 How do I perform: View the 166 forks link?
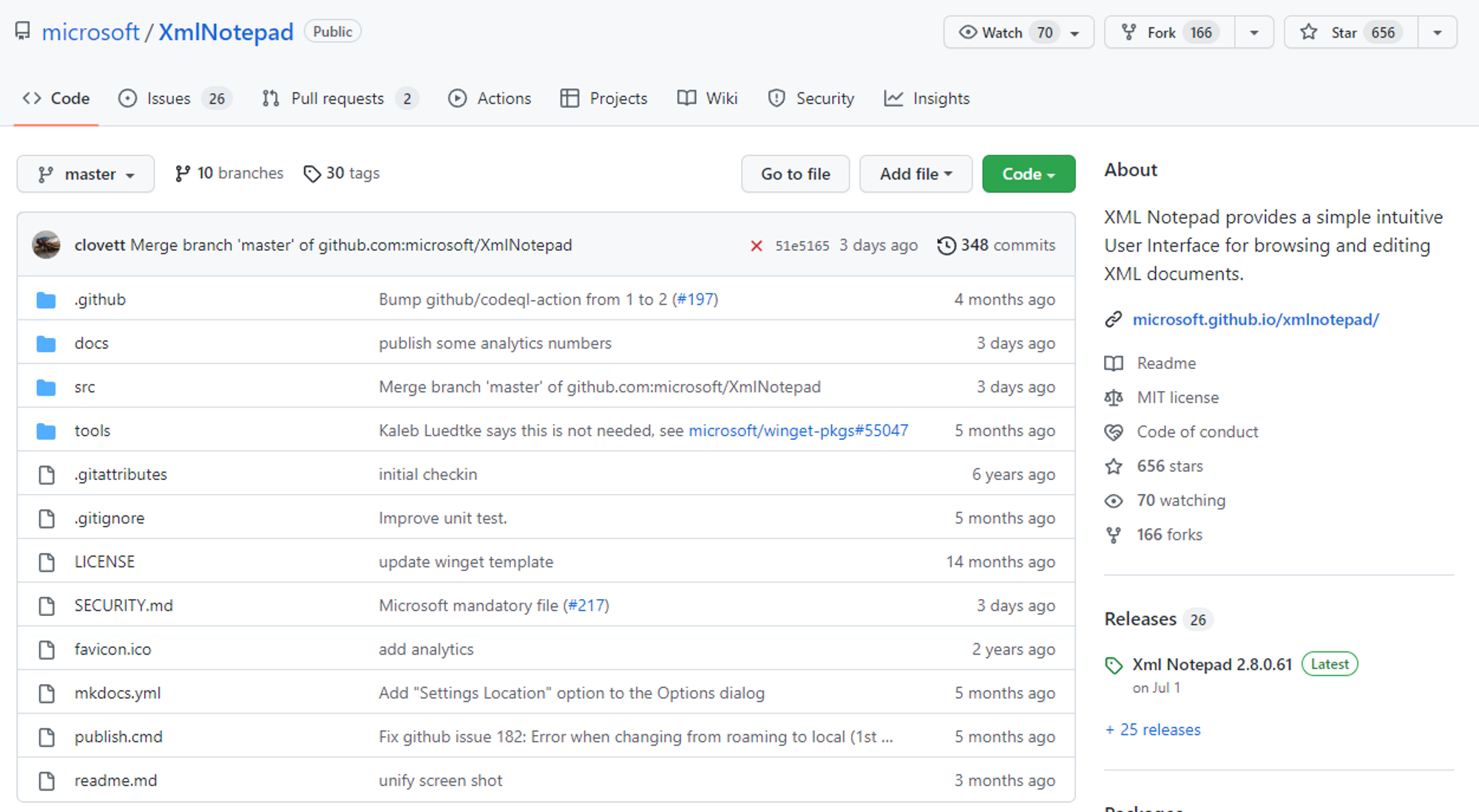click(1169, 535)
